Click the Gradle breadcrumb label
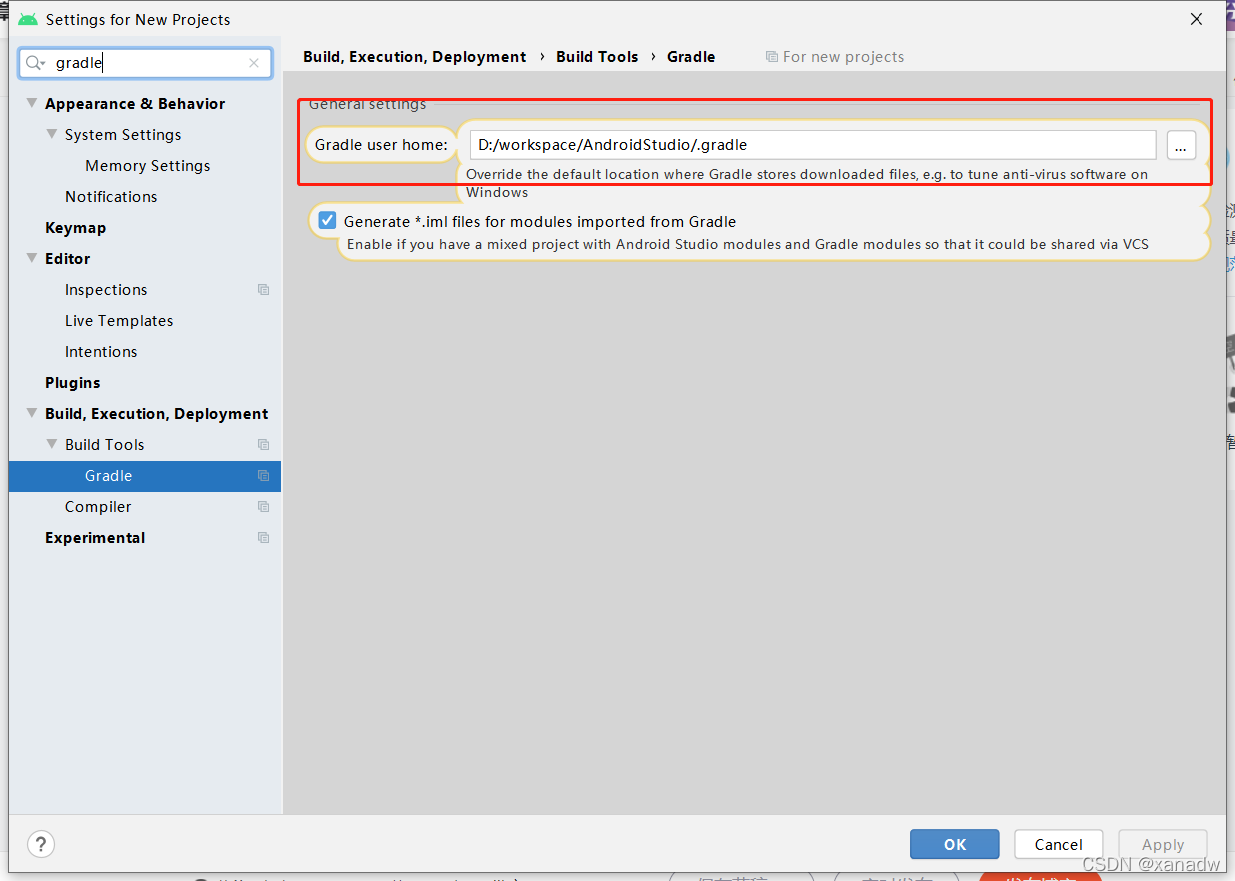This screenshot has width=1235, height=881. coord(691,57)
